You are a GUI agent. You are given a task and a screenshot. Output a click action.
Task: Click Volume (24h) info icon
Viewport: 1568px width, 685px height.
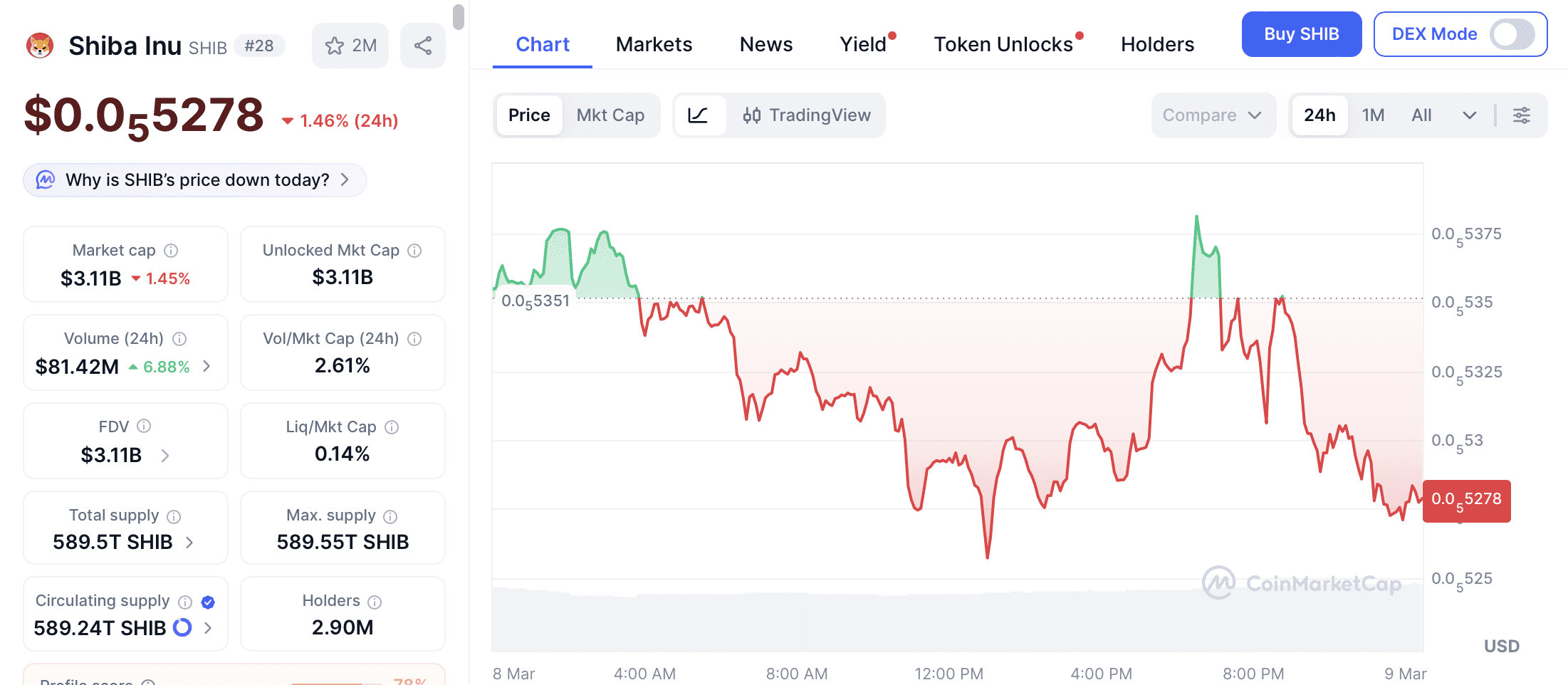click(x=179, y=339)
